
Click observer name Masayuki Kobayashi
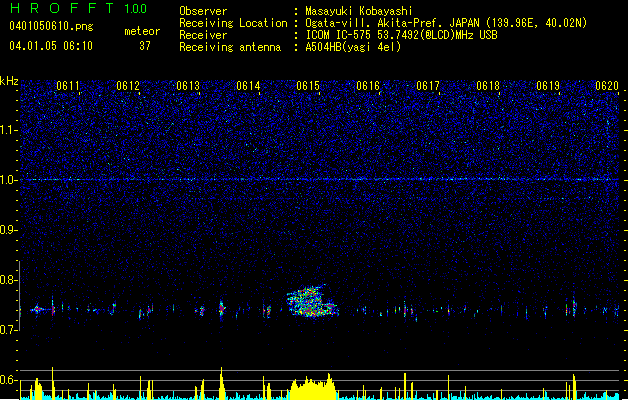coord(359,11)
